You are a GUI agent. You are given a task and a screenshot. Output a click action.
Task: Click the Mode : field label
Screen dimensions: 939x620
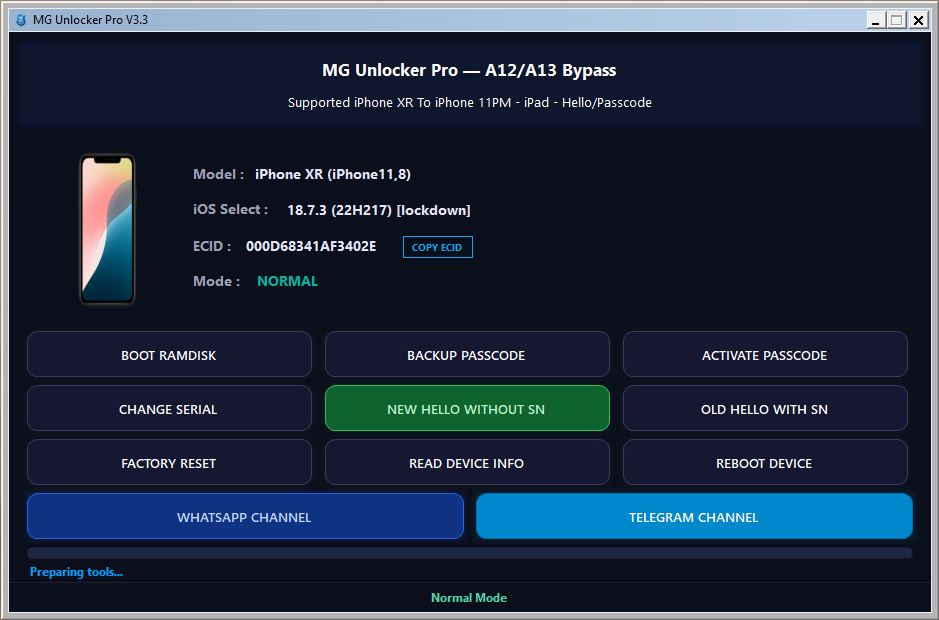[x=216, y=281]
